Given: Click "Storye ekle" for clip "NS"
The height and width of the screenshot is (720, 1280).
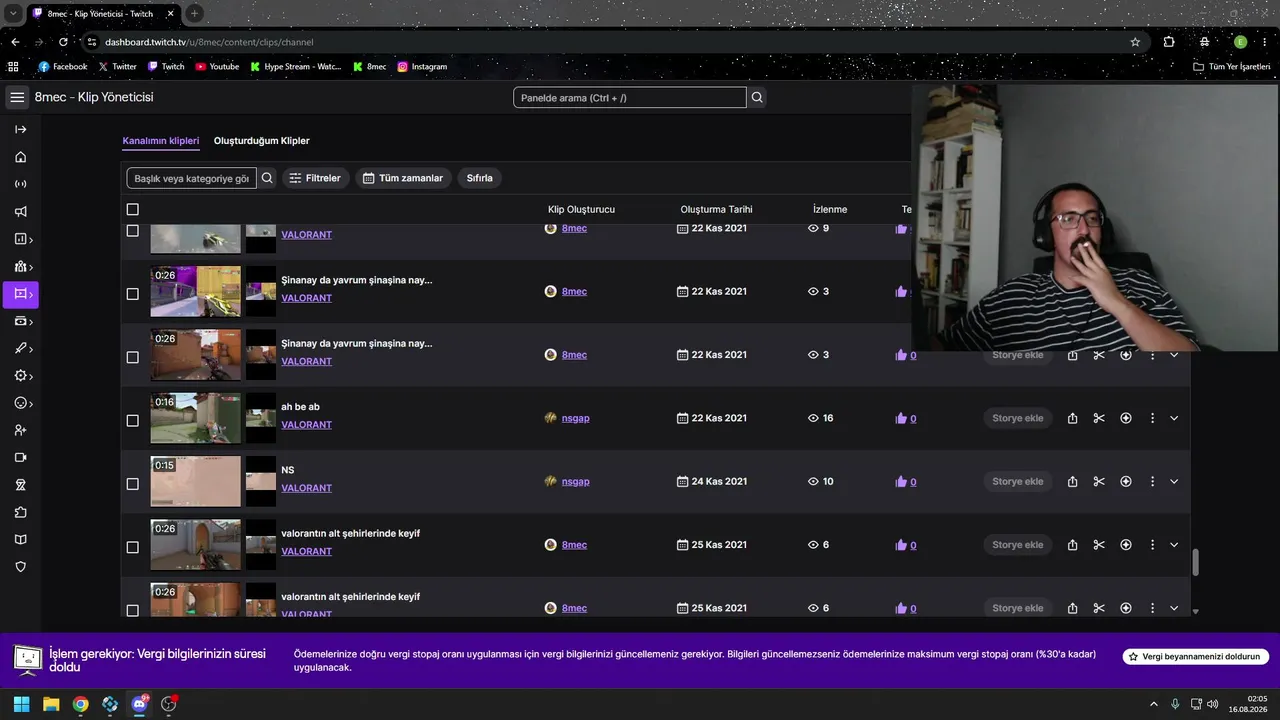Looking at the screenshot, I should pyautogui.click(x=1018, y=481).
